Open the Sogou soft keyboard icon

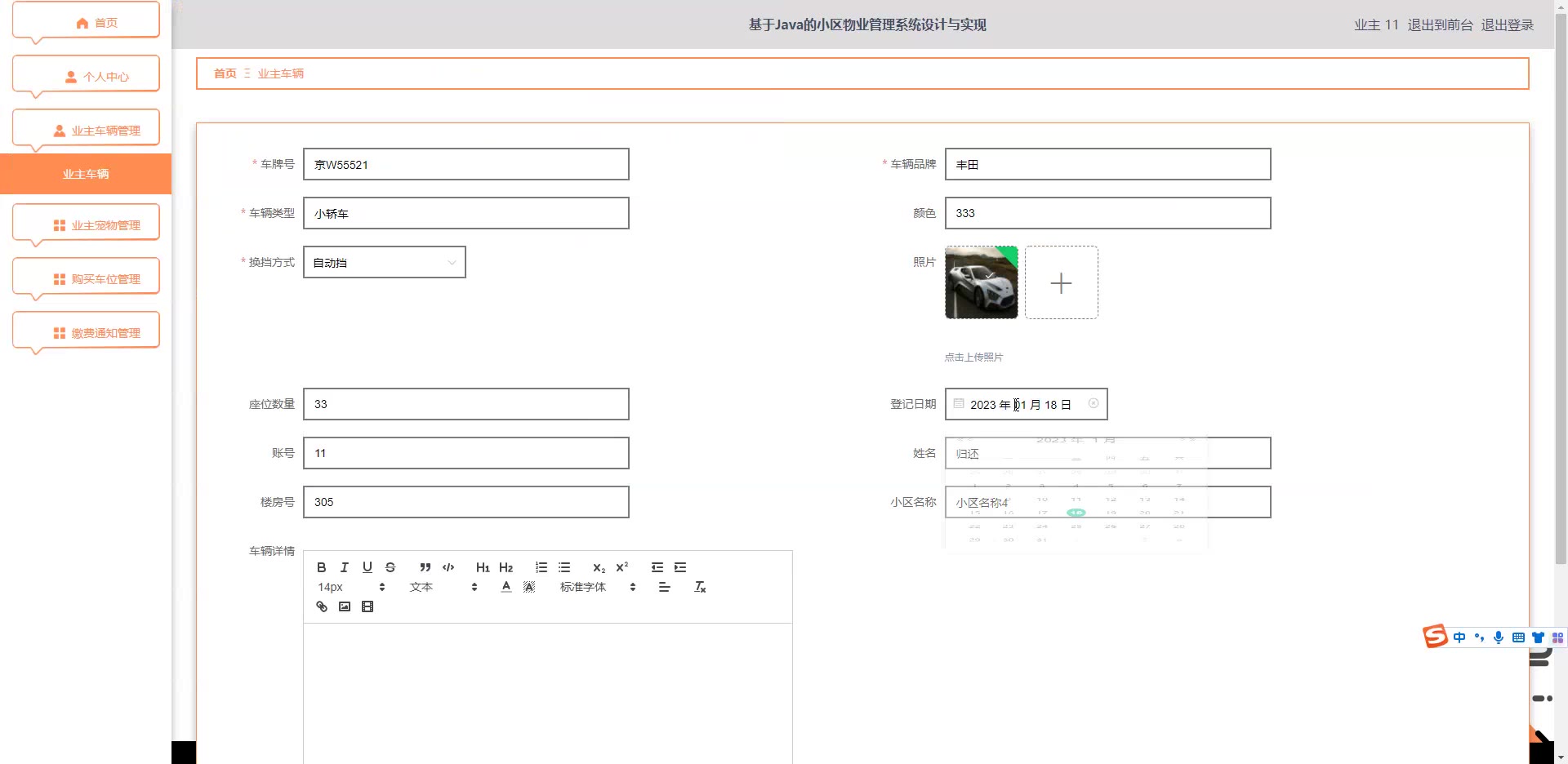click(1518, 637)
